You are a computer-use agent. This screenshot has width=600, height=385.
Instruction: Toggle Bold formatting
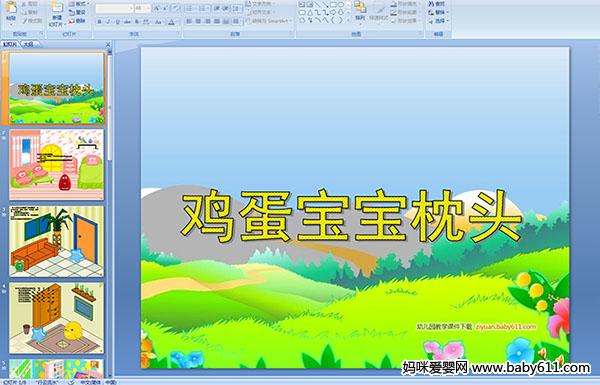(x=99, y=22)
